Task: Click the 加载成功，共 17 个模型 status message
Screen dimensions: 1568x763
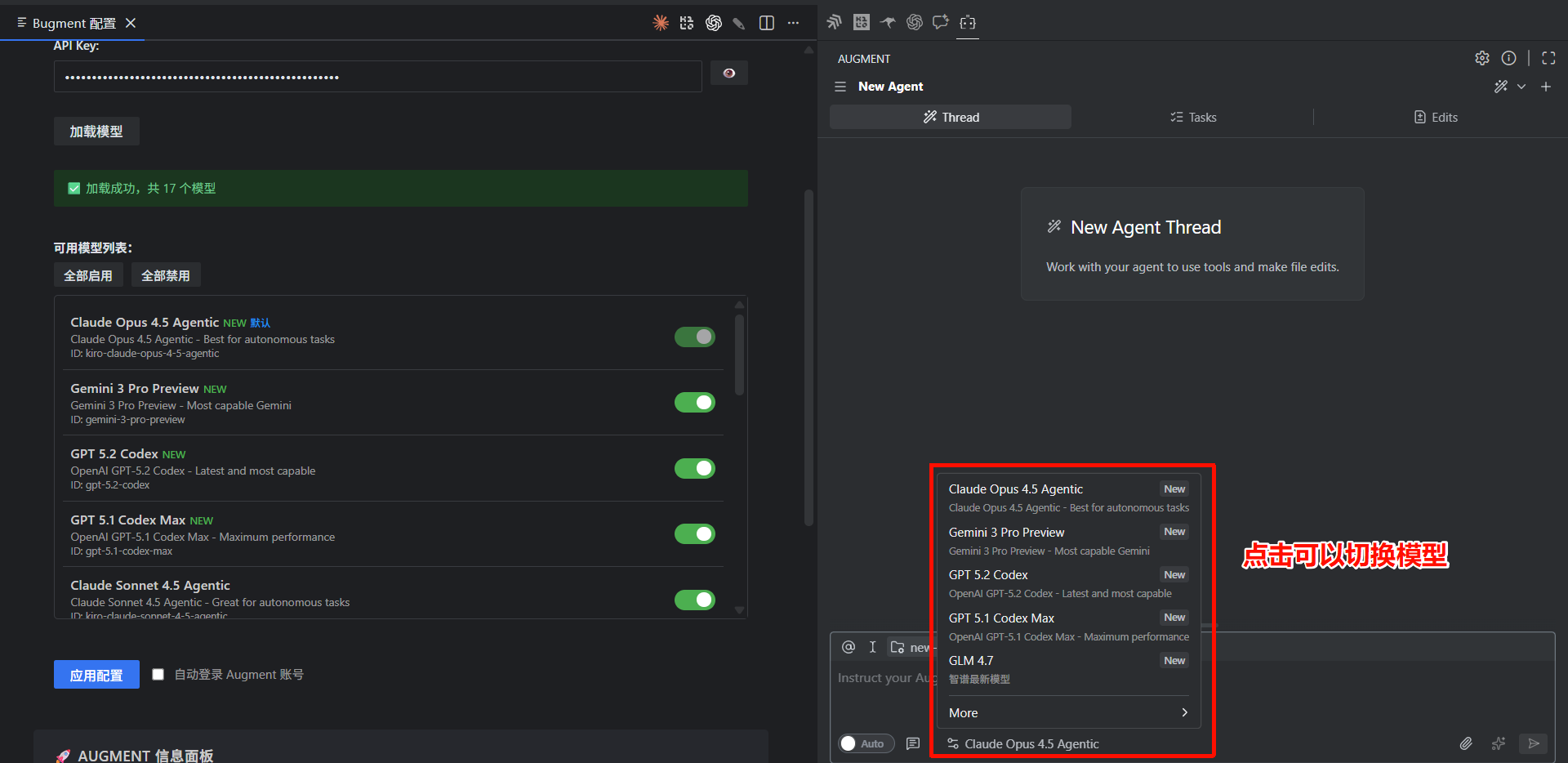Action: click(401, 188)
